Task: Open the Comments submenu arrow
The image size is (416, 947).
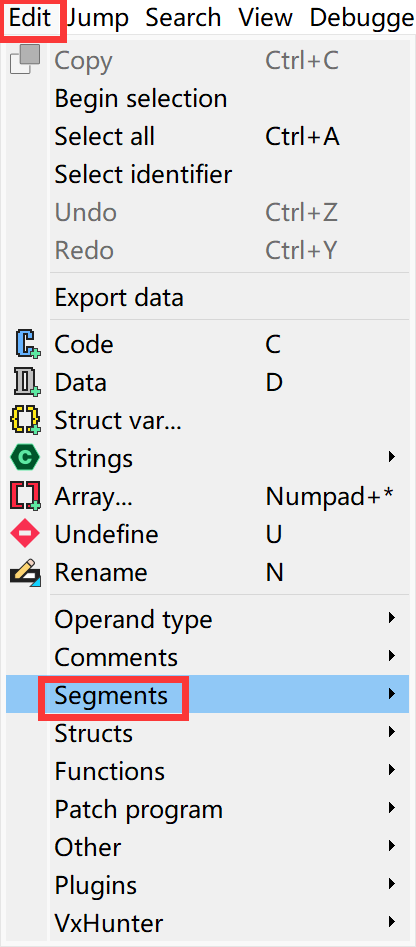Action: click(x=392, y=656)
